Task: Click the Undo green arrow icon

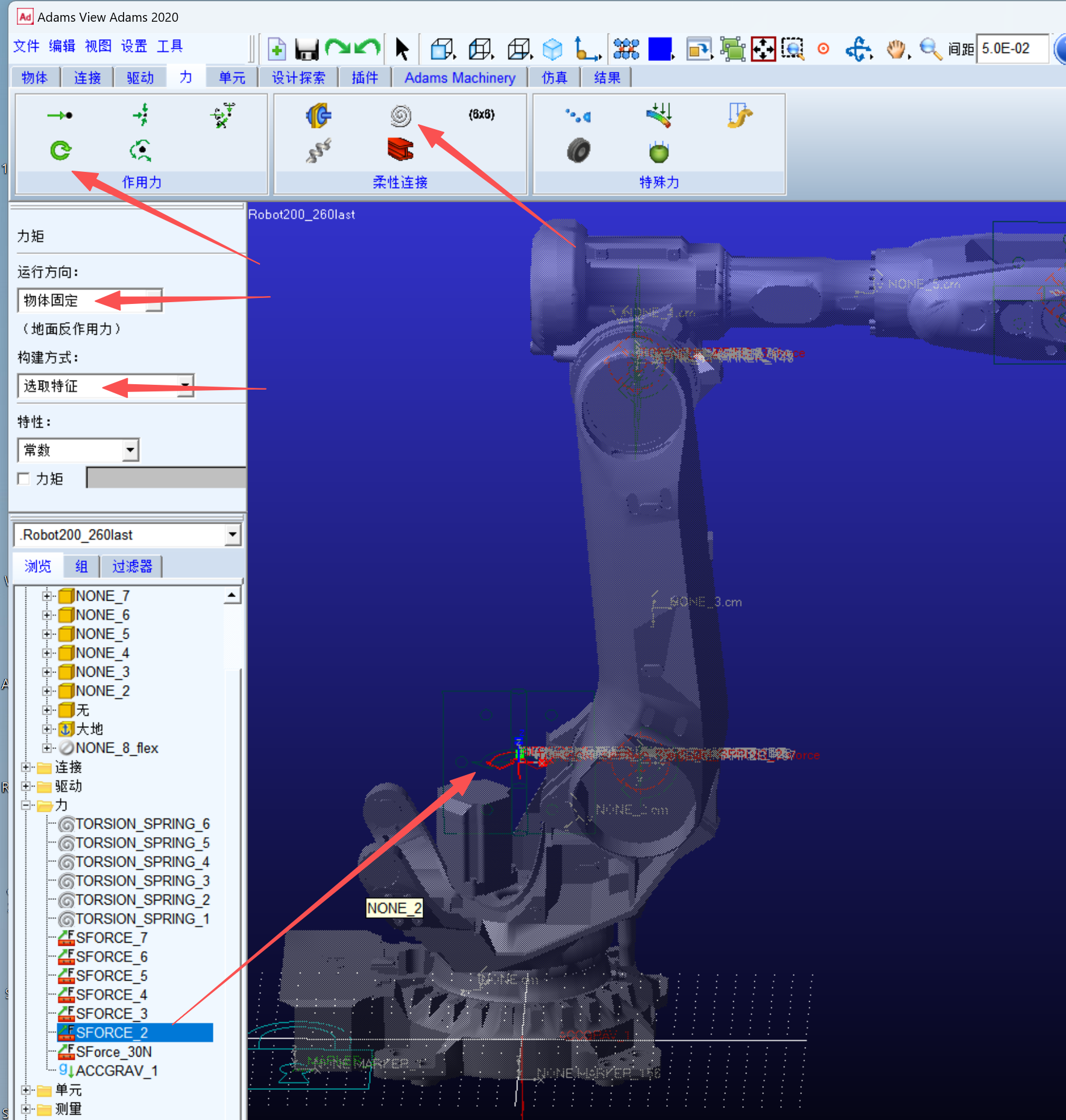Action: pos(367,48)
